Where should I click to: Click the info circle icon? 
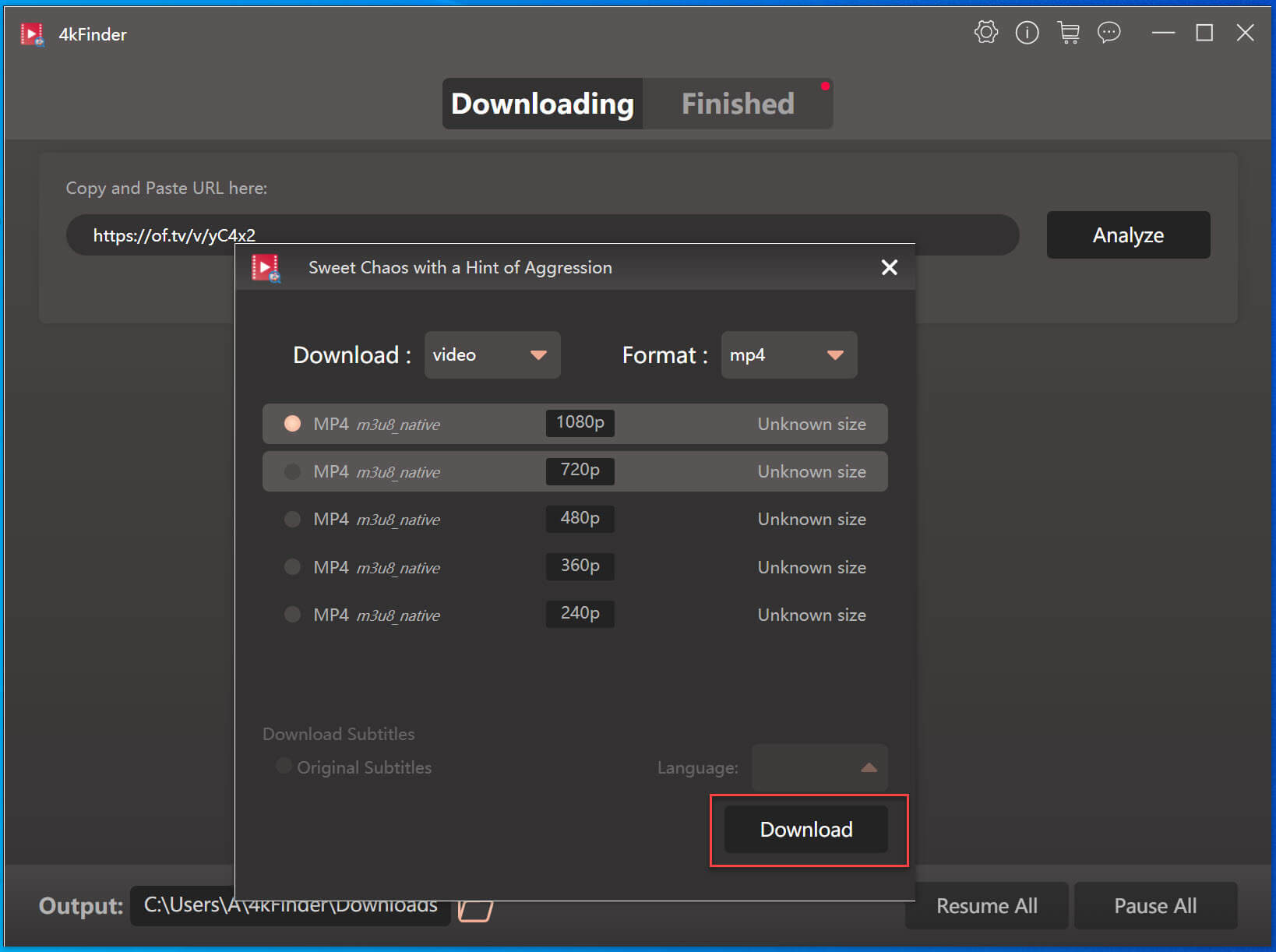point(1027,33)
